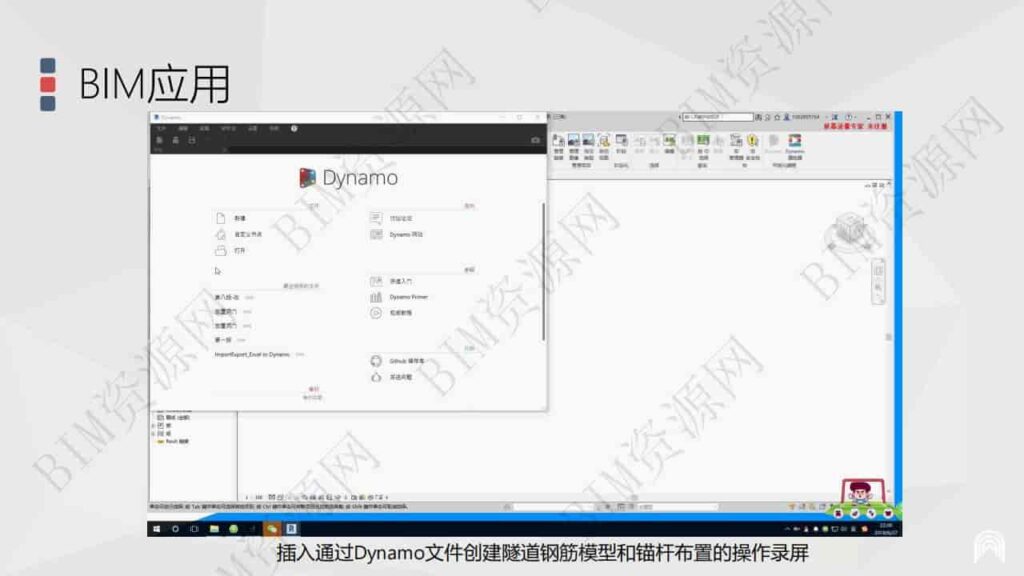Screen dimensions: 1024x576
Task: Click the ViewCube in the Revit view
Action: click(850, 231)
